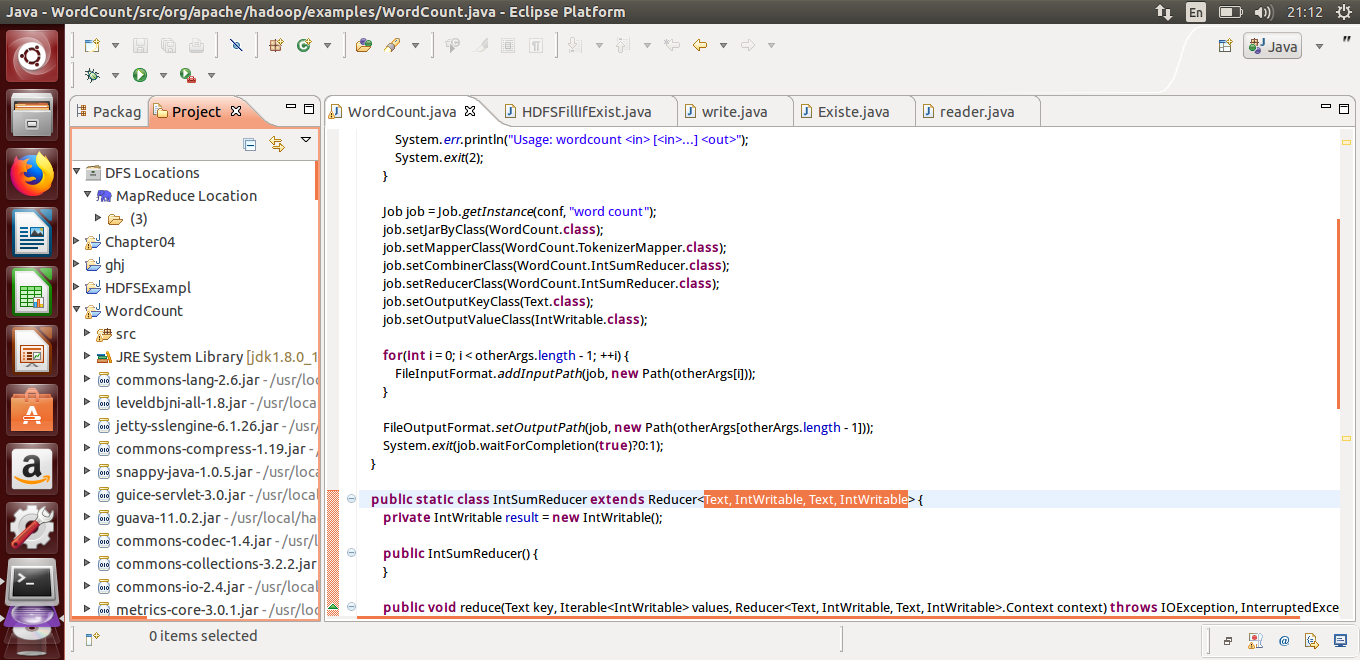Collapse the WordCount project node
This screenshot has height=660, width=1360.
click(78, 310)
